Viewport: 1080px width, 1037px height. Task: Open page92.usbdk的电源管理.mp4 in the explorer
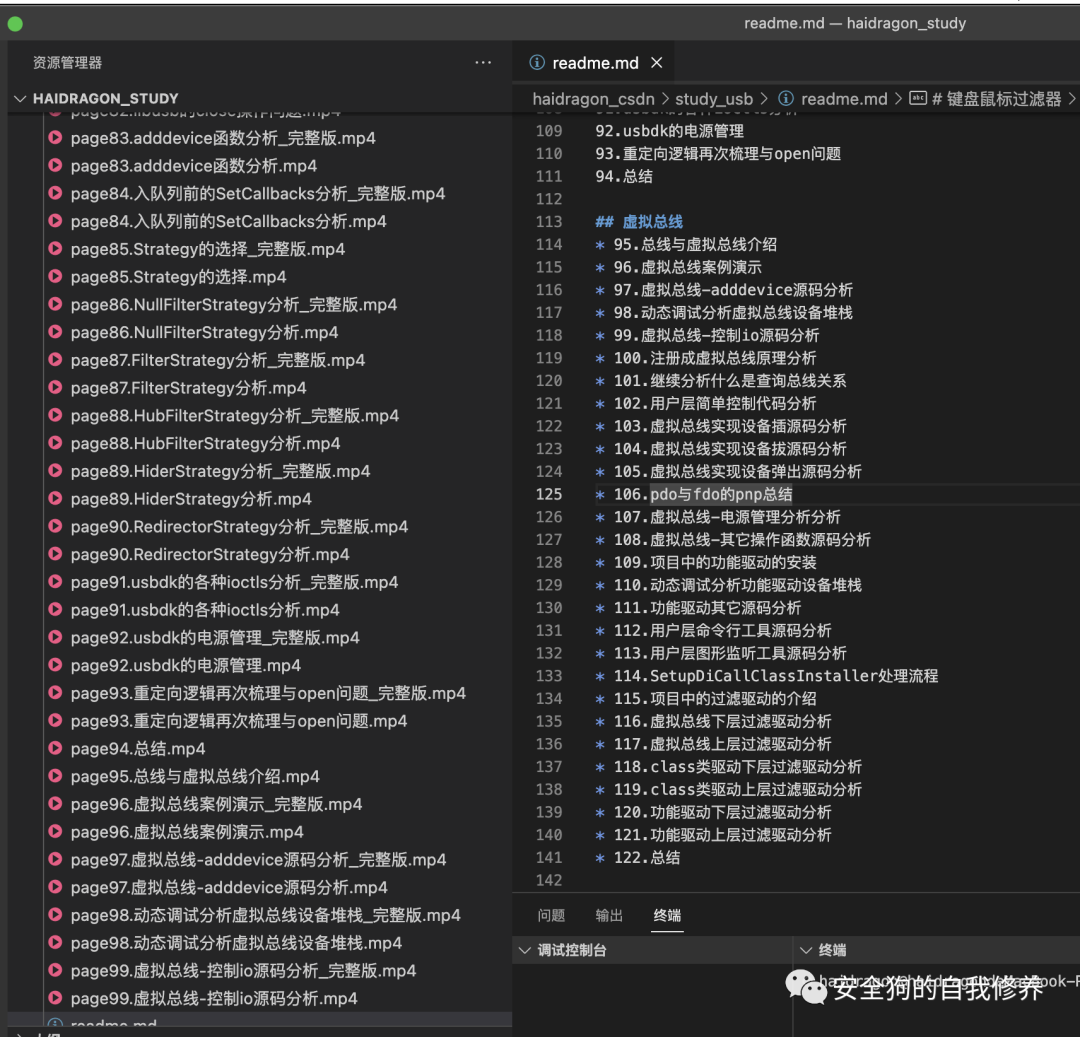[185, 666]
